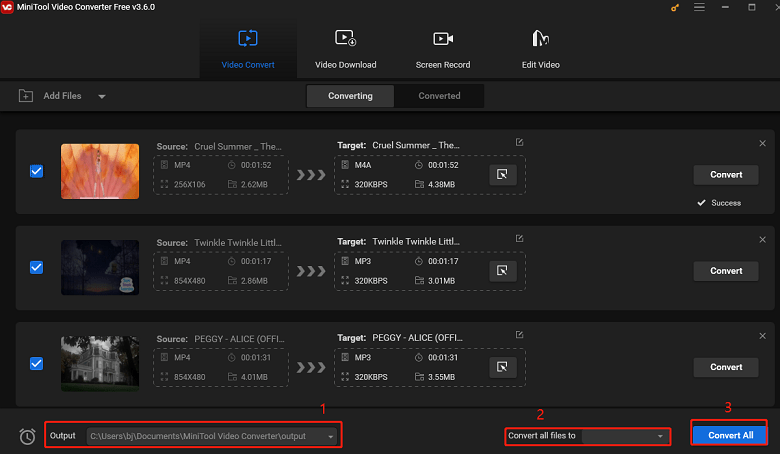
Task: Click the key registration icon in title bar
Action: (x=675, y=7)
